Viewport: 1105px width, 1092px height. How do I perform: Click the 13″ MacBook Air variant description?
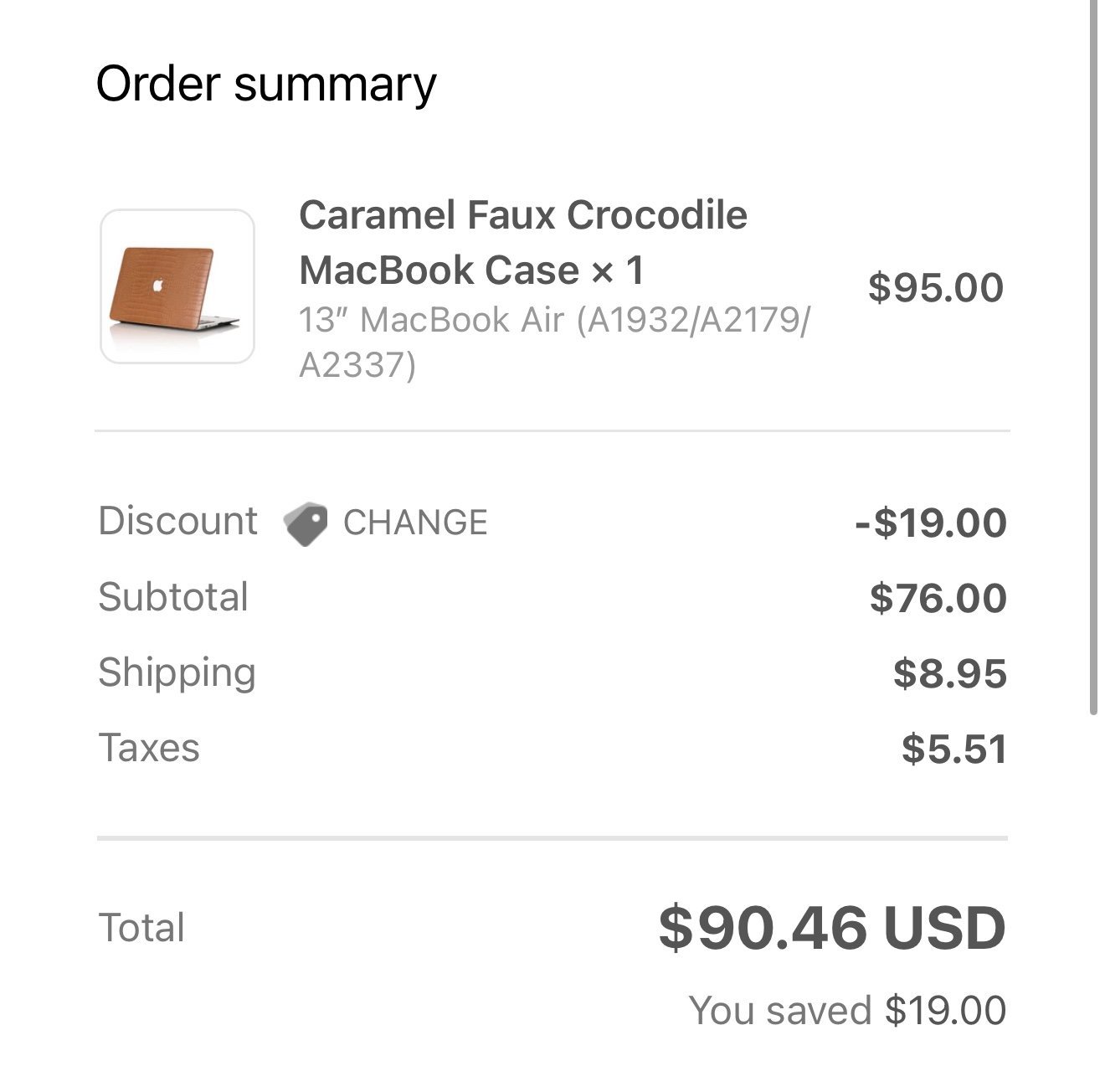coord(554,342)
